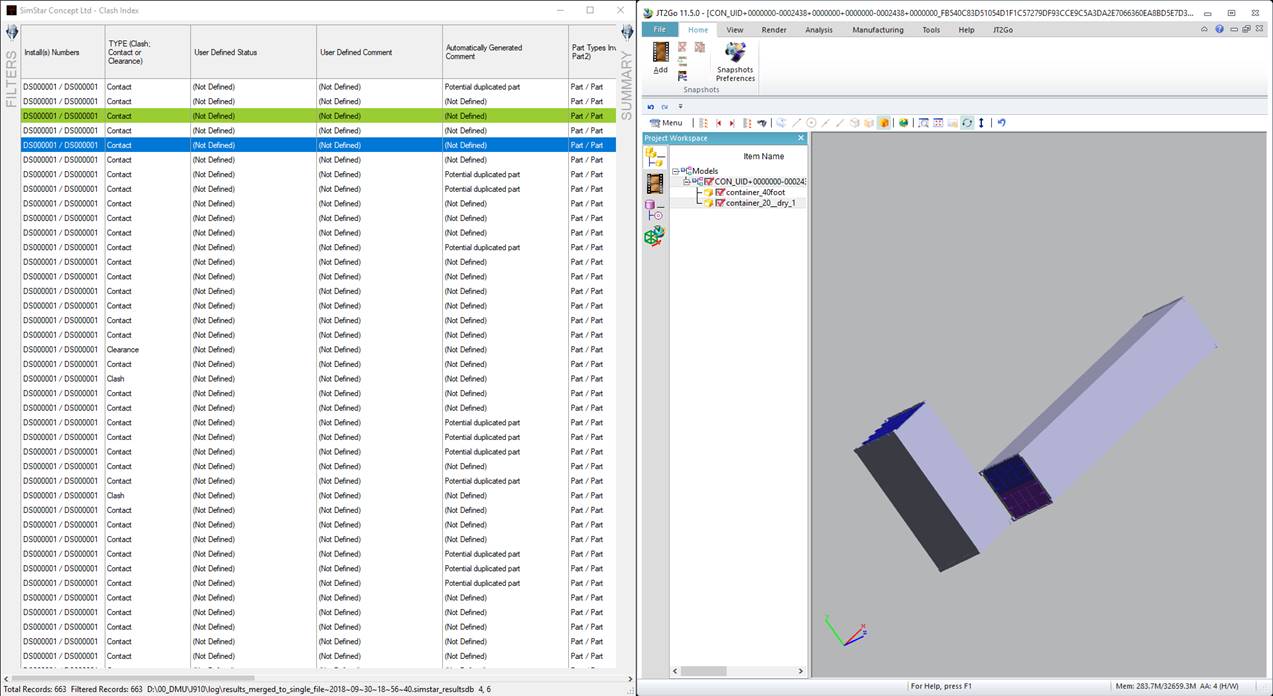Select the Clearance type row

point(122,350)
